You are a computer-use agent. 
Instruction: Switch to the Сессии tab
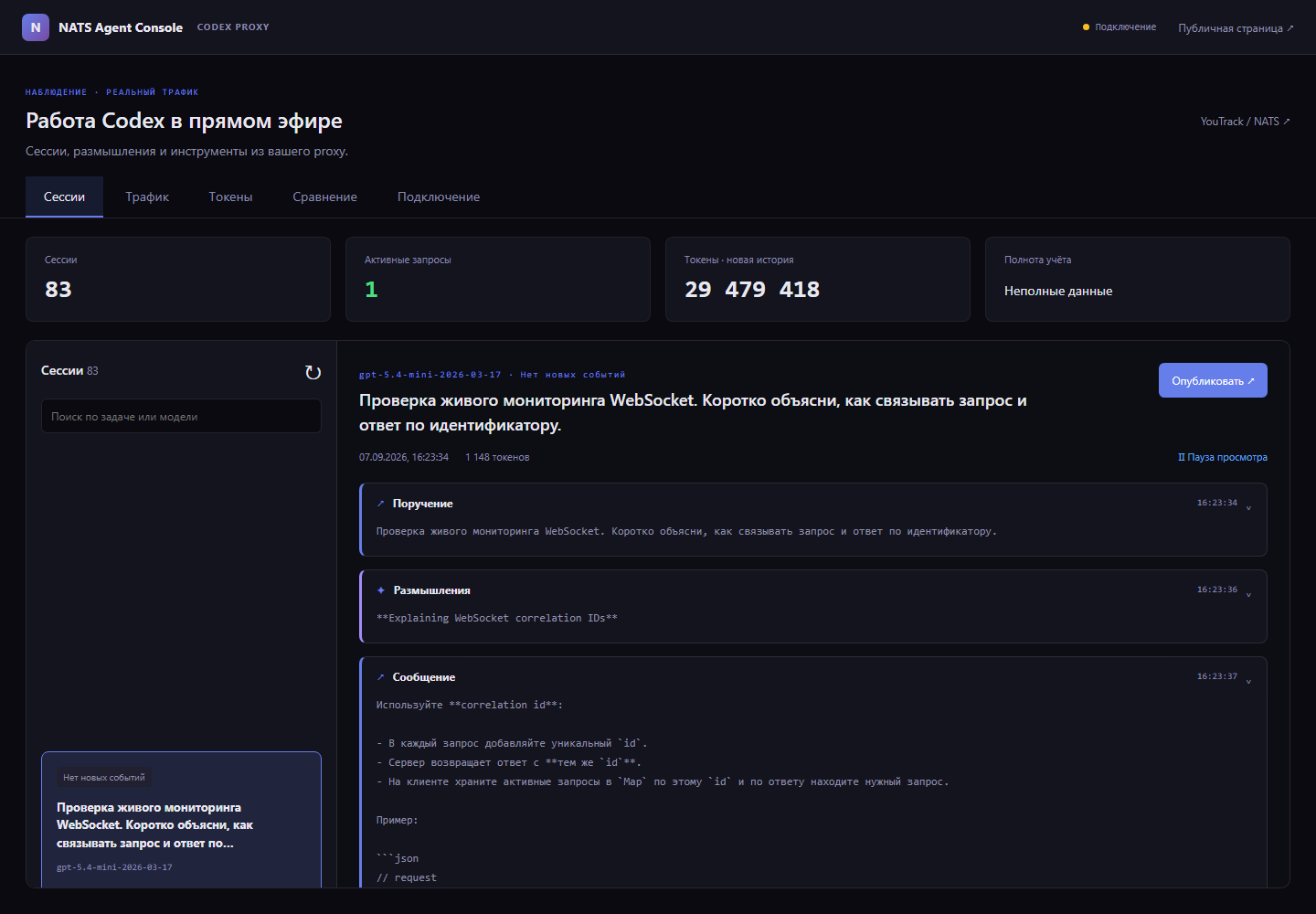(64, 197)
